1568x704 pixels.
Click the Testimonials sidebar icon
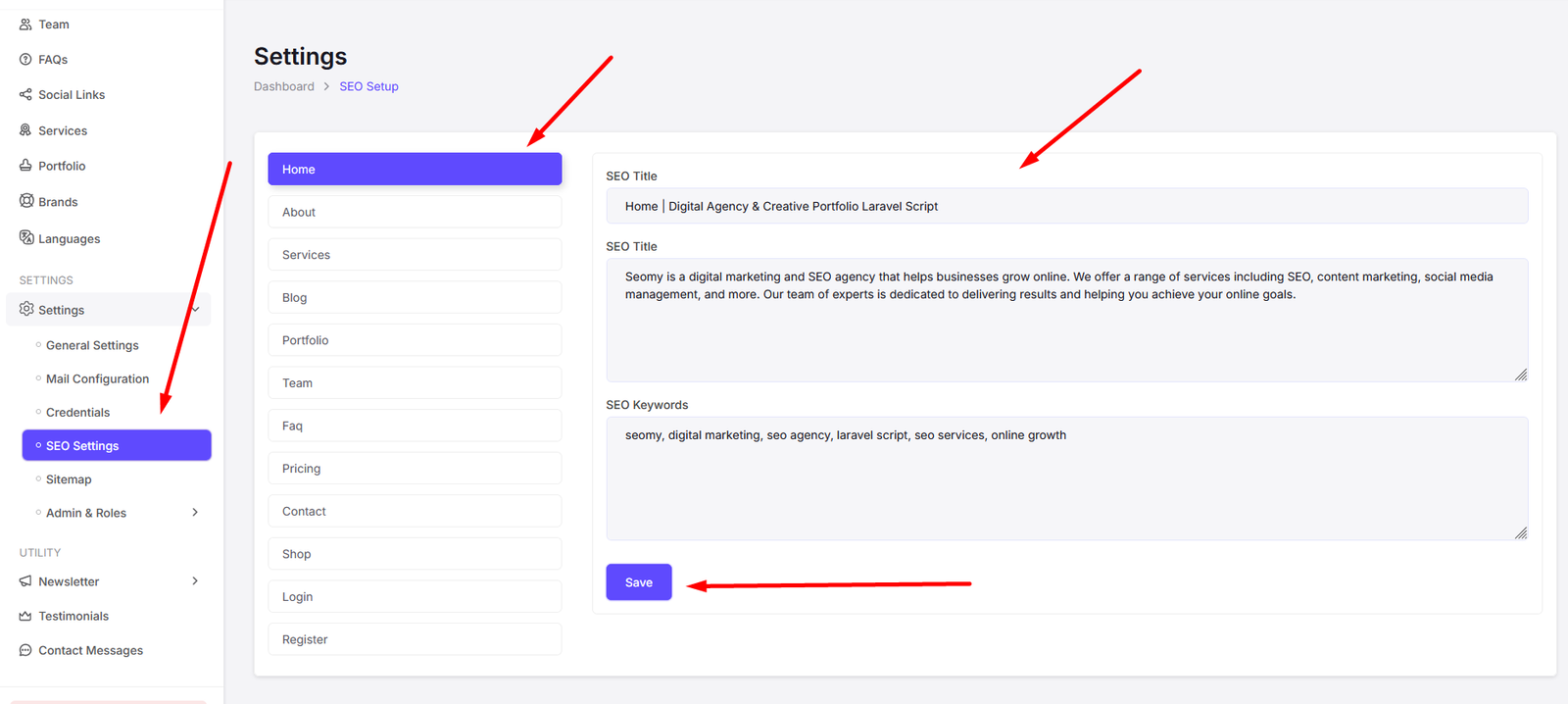tap(25, 616)
